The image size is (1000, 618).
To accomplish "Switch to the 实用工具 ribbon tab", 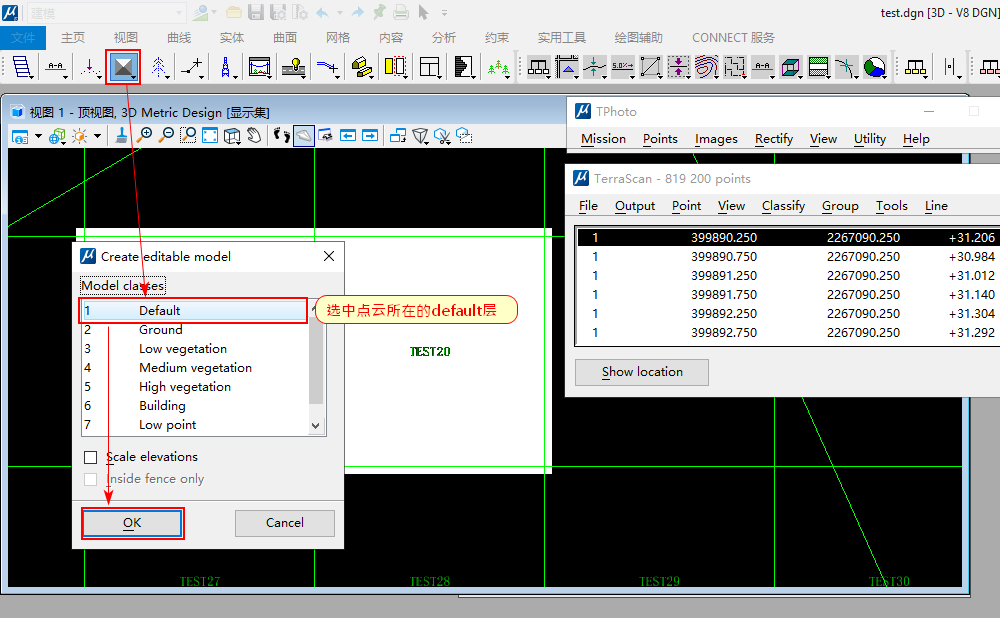I will tap(561, 37).
